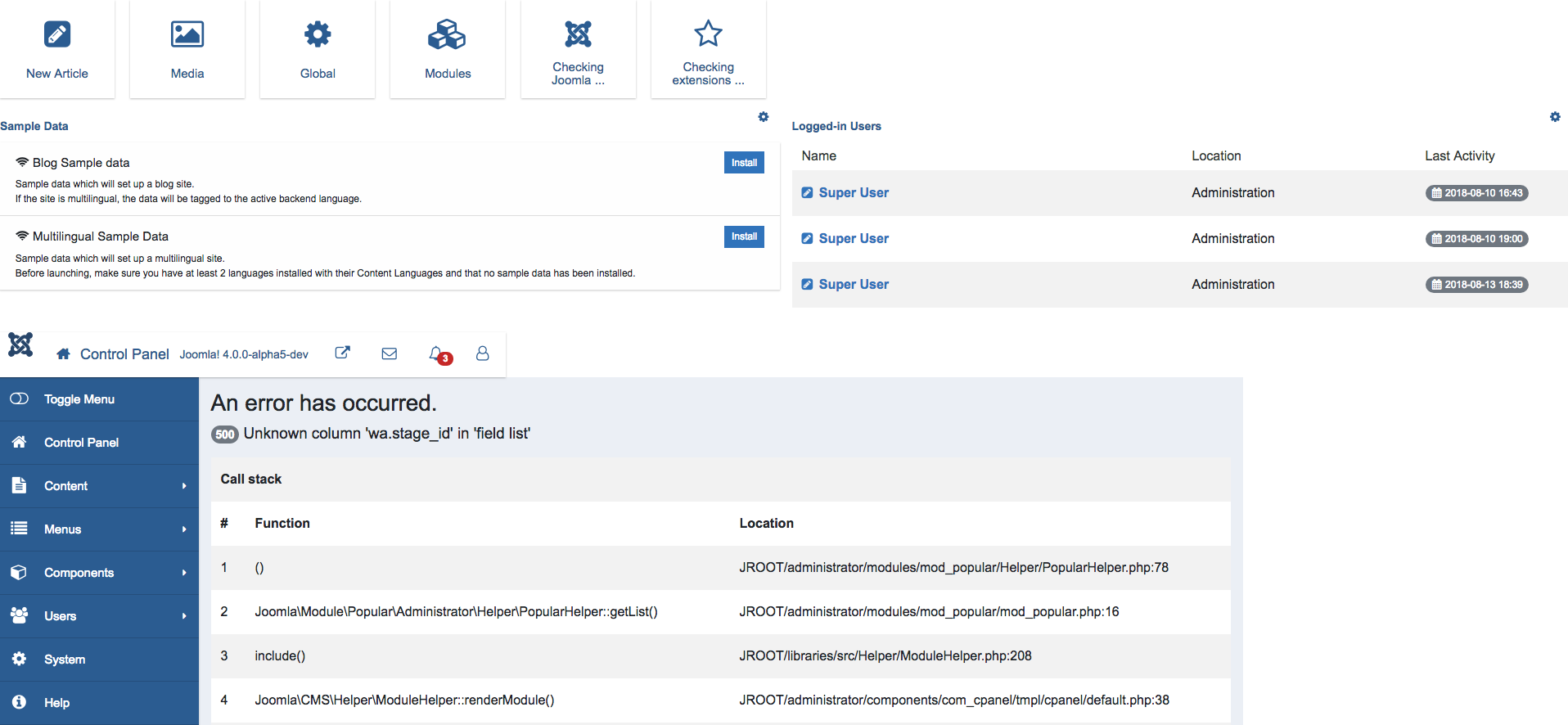Install the Blog Sample data
Screen dimensions: 1568x725
[x=744, y=163]
